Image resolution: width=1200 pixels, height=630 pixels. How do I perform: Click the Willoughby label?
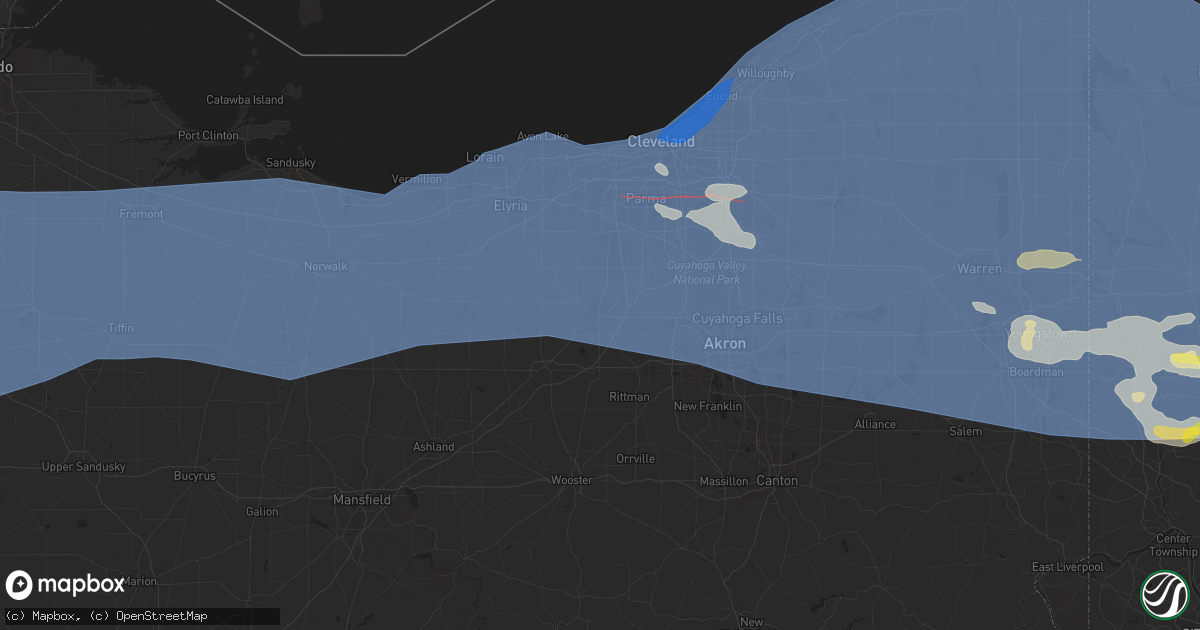point(766,73)
